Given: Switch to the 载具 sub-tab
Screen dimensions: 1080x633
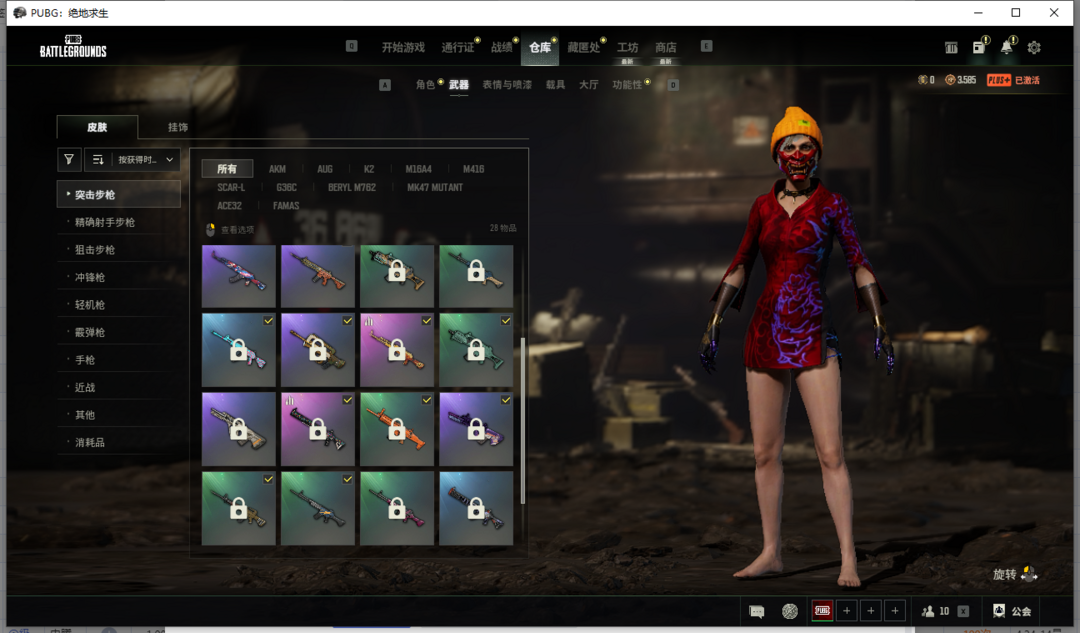Looking at the screenshot, I should pyautogui.click(x=555, y=84).
